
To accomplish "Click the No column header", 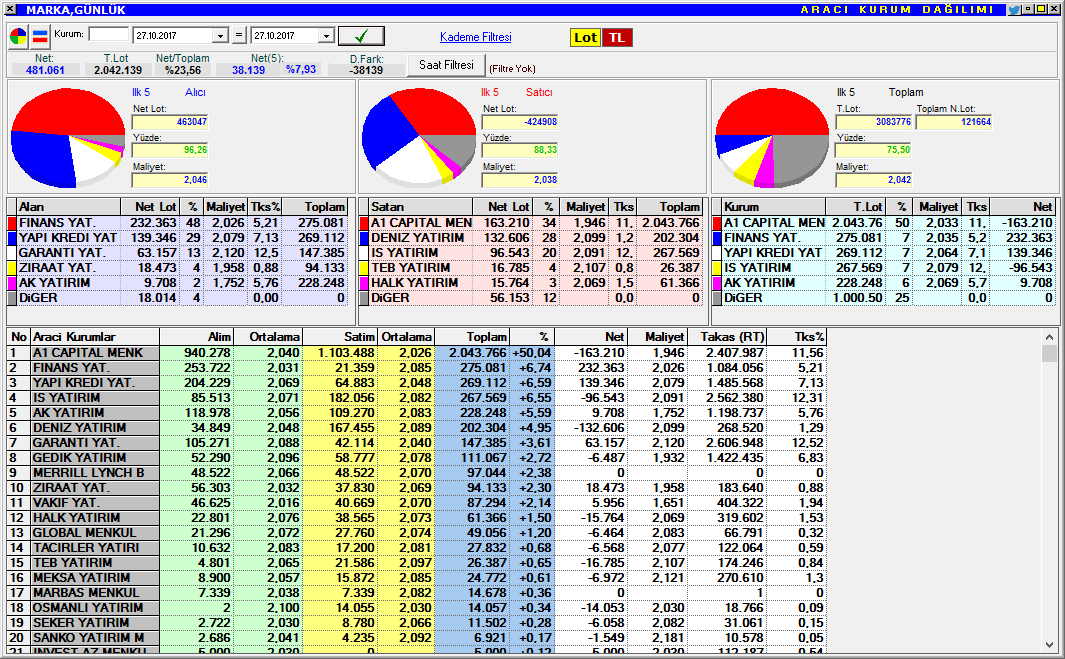I will click(19, 337).
